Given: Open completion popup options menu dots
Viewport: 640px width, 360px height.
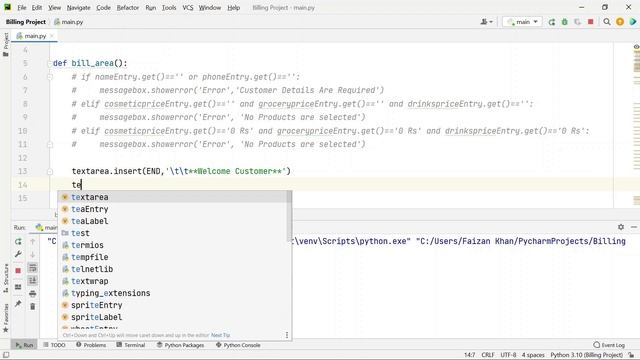Looking at the screenshot, I should coord(287,335).
